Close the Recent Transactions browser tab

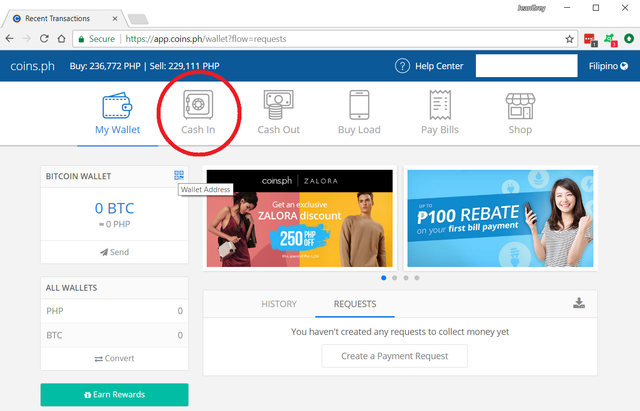(115, 18)
